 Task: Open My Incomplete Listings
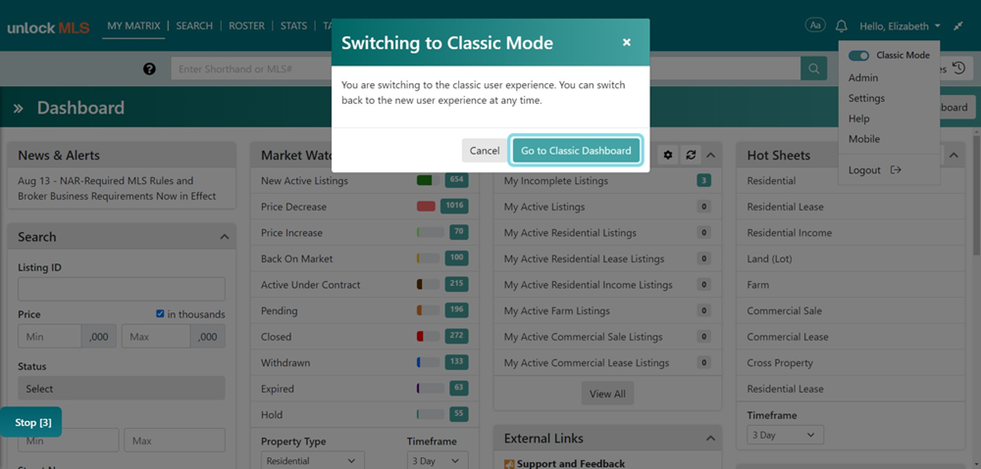click(x=556, y=181)
